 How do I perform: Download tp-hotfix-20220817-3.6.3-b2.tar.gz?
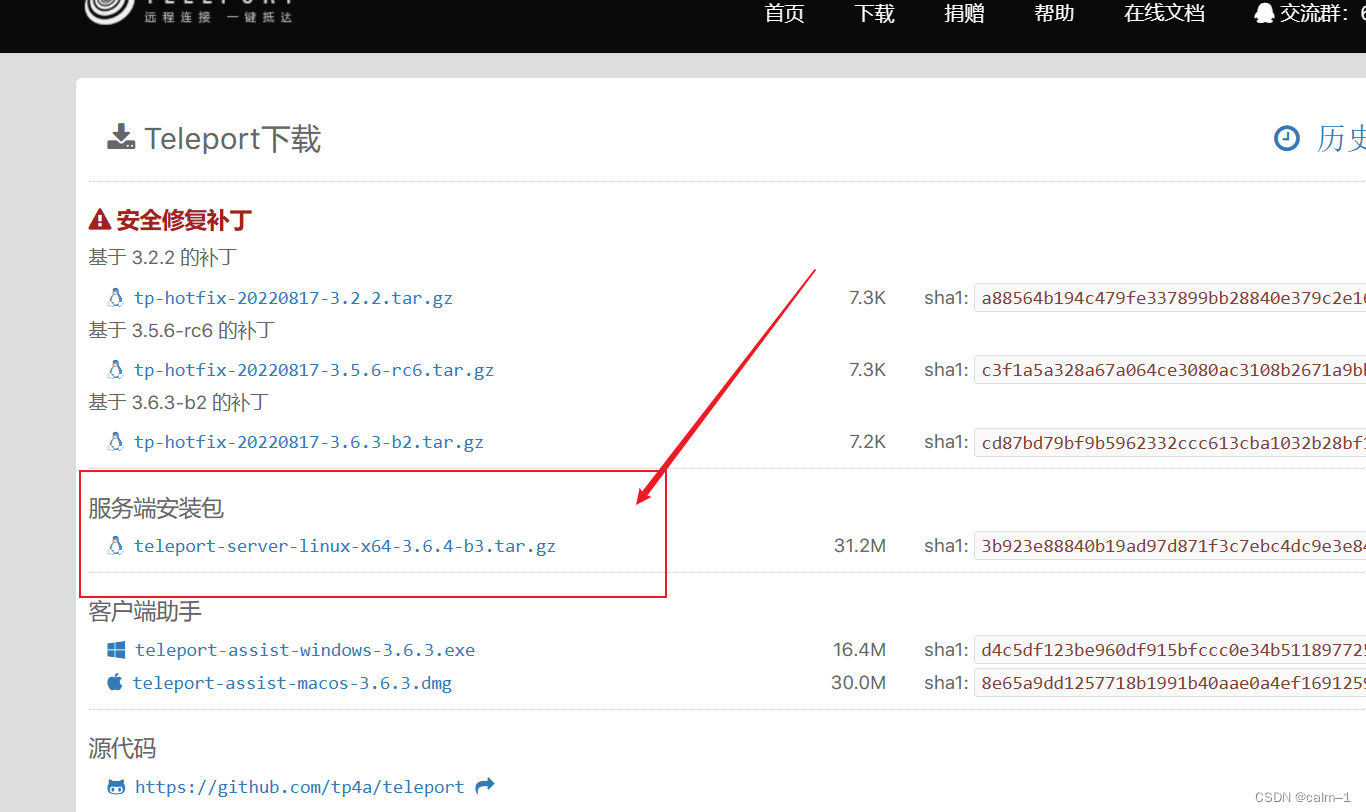pos(309,442)
